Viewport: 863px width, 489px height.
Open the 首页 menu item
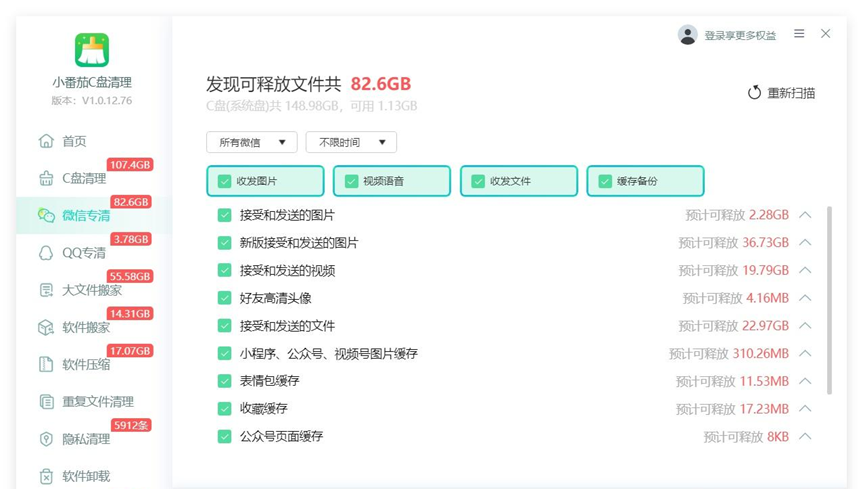click(x=74, y=141)
